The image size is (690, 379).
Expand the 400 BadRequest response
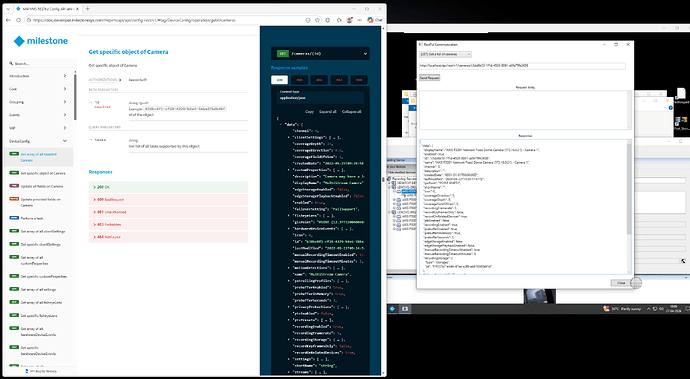click(168, 199)
